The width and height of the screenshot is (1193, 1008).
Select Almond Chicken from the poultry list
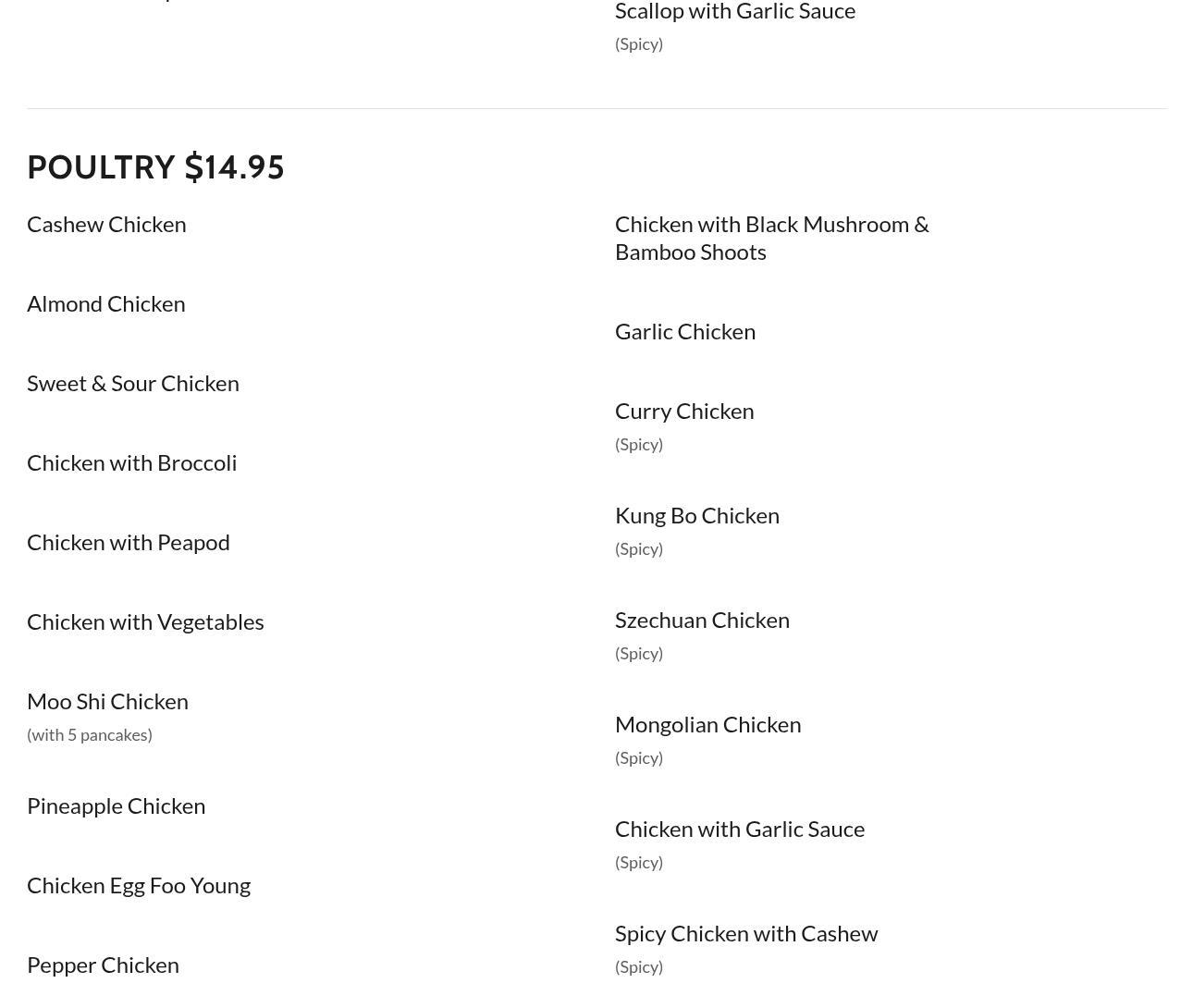106,304
